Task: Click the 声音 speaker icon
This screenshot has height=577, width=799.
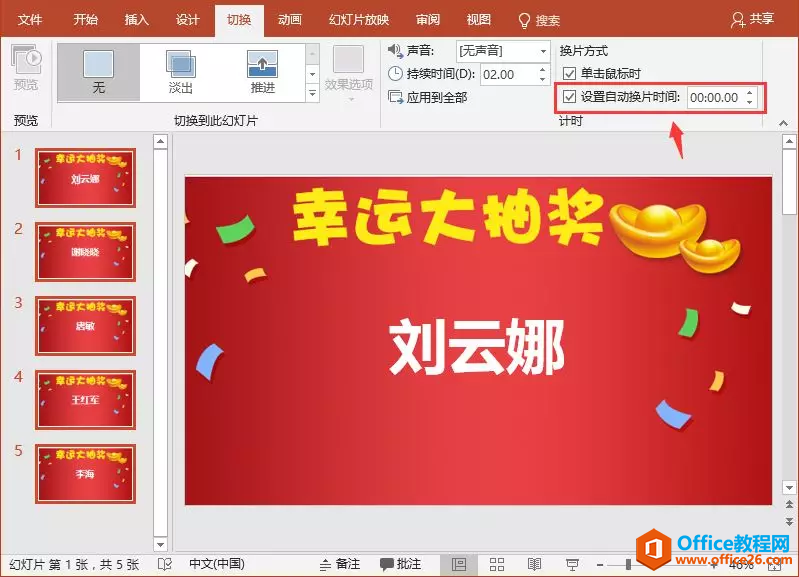Action: pyautogui.click(x=395, y=50)
